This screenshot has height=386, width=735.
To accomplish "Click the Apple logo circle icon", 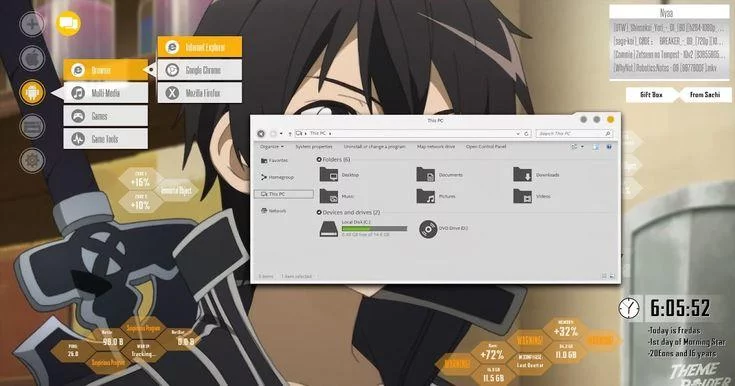I will (32, 59).
